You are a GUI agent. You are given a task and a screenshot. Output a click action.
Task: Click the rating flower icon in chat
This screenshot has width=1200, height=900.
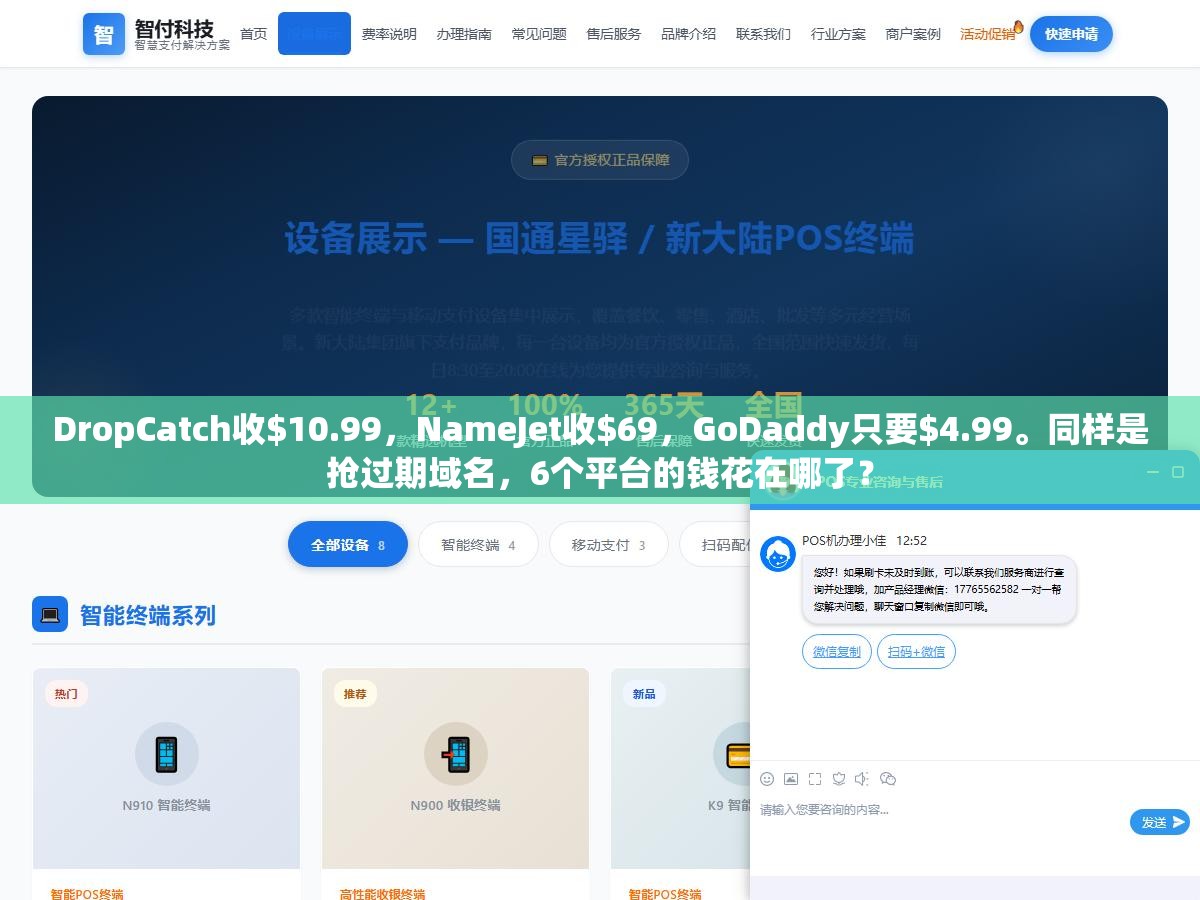point(839,779)
